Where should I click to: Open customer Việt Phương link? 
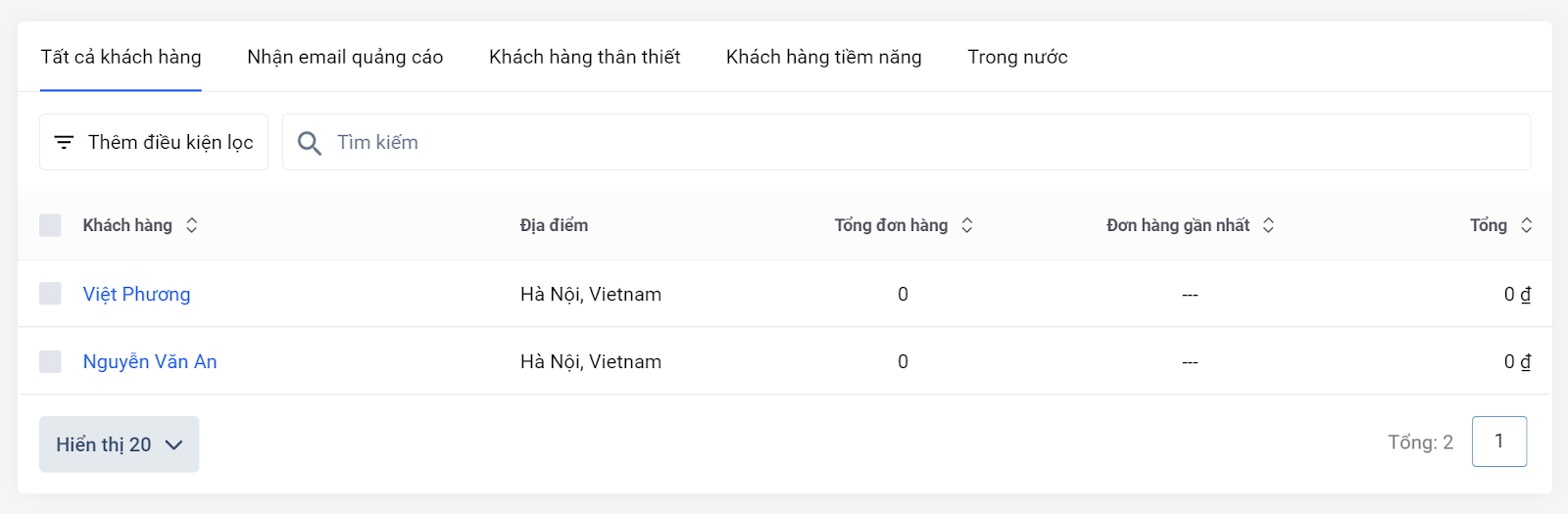tap(136, 294)
